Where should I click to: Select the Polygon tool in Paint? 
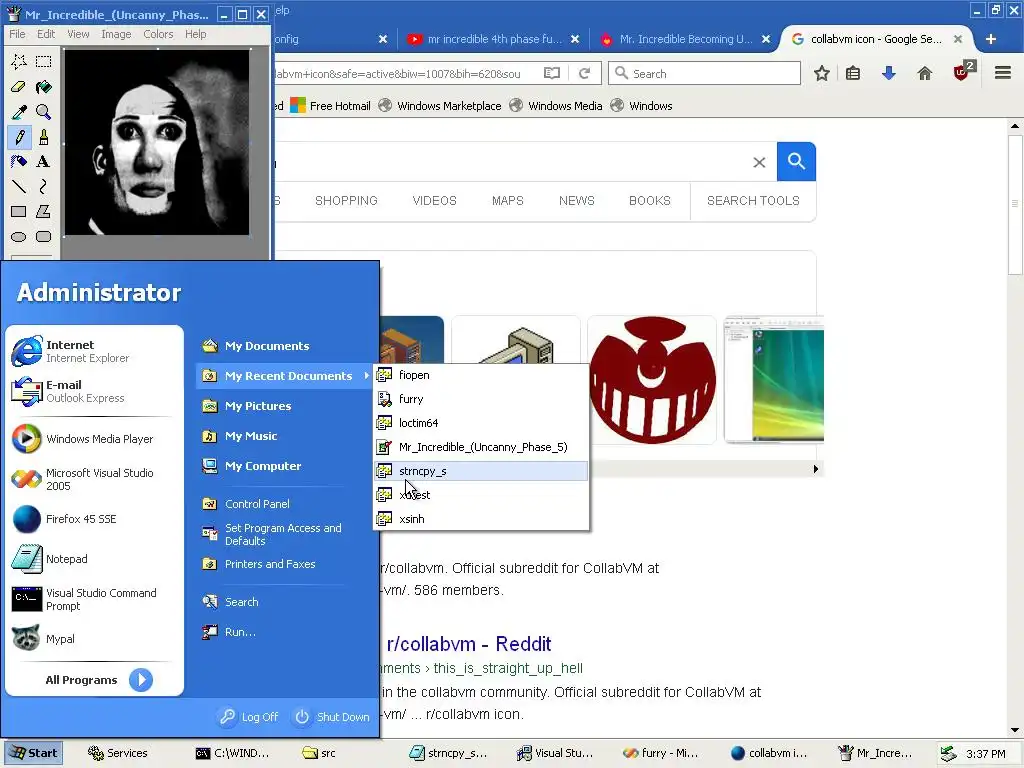click(x=44, y=212)
